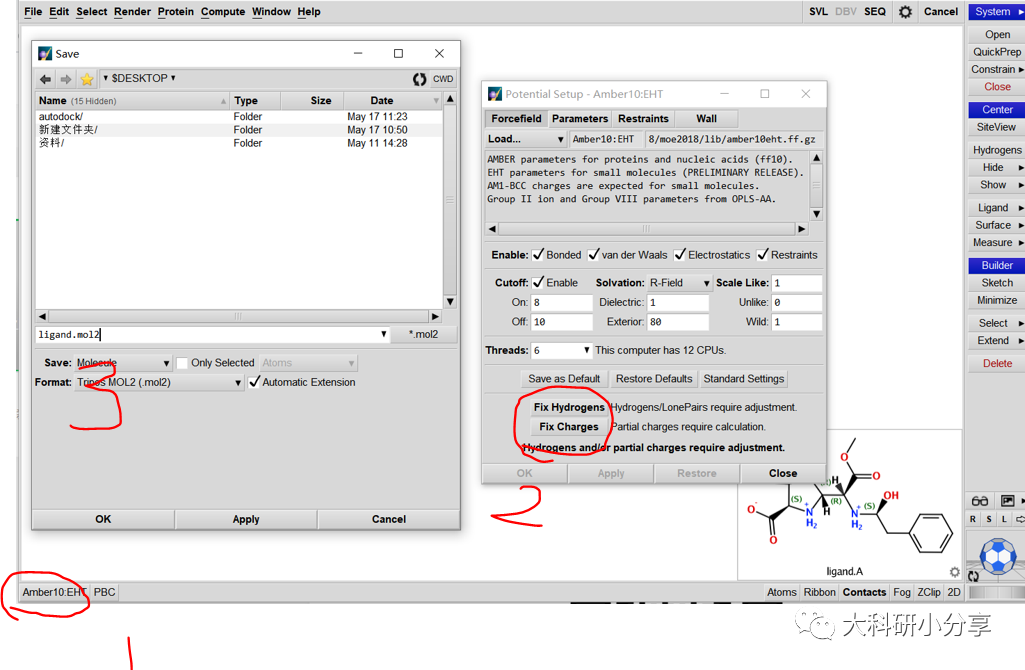Toggle Electrostatics checkbox
This screenshot has height=670, width=1025.
click(680, 254)
